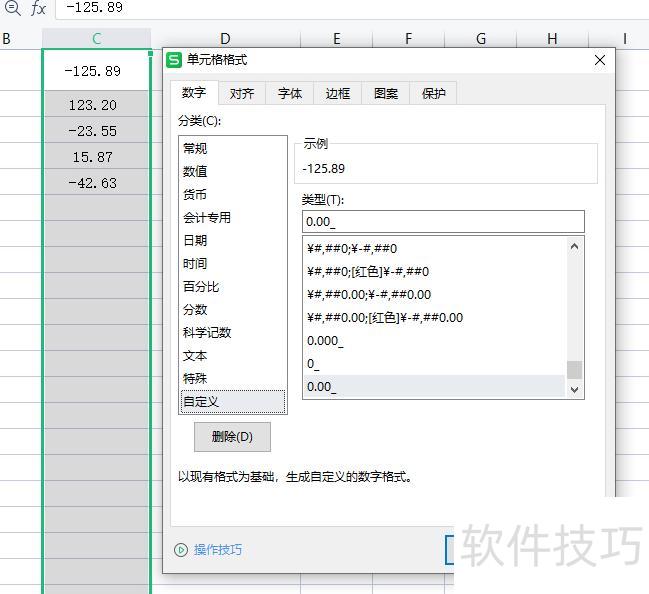Screen dimensions: 649x594
Task: Switch to the 边框 tab
Action: pyautogui.click(x=338, y=93)
